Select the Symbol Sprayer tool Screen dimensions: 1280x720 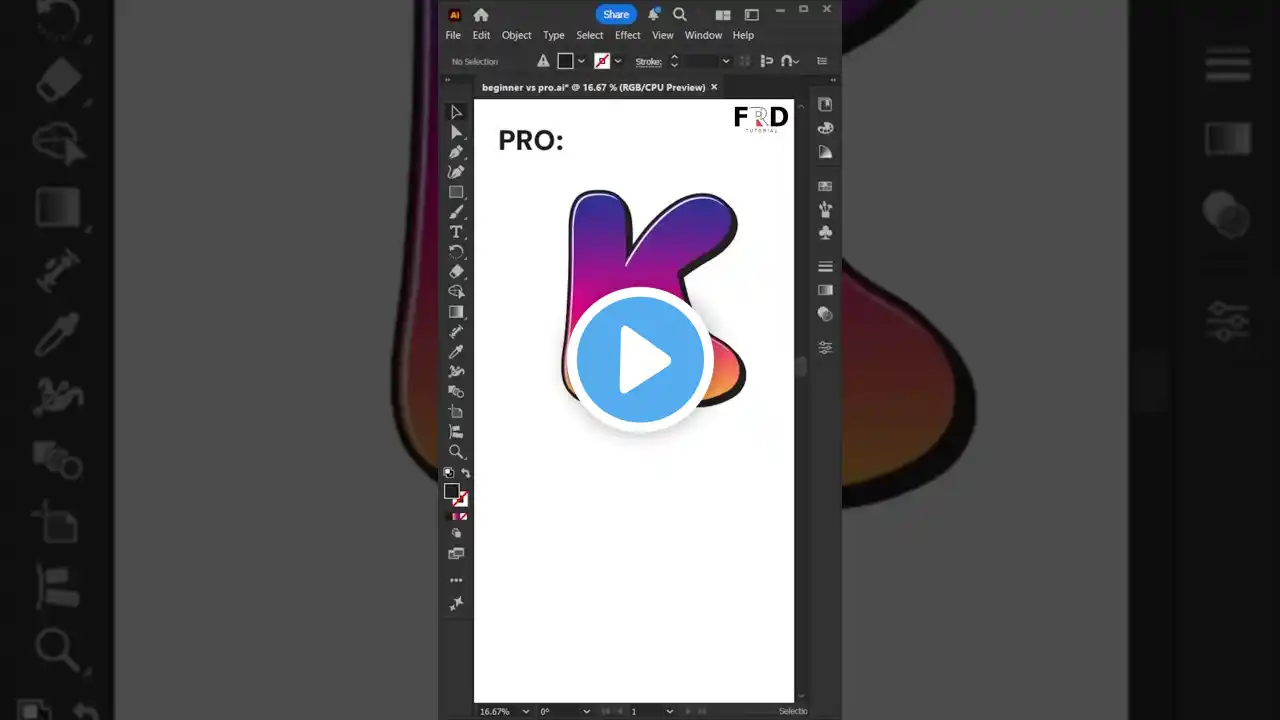(x=456, y=372)
